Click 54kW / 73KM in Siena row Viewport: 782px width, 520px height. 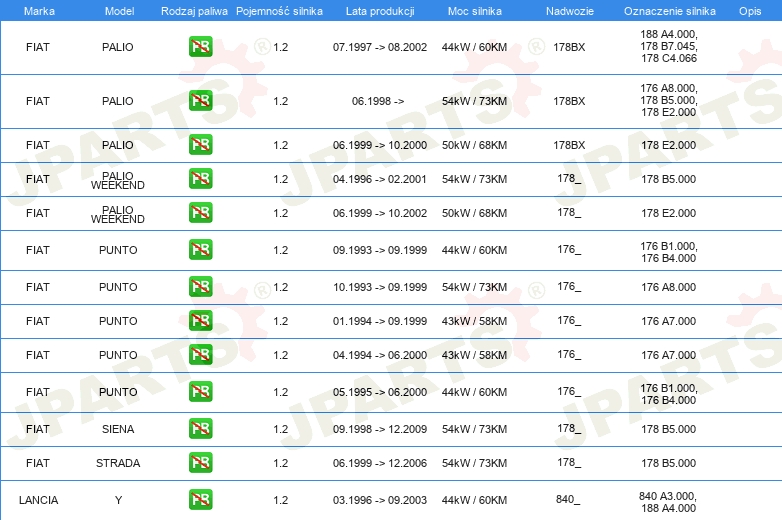(474, 429)
